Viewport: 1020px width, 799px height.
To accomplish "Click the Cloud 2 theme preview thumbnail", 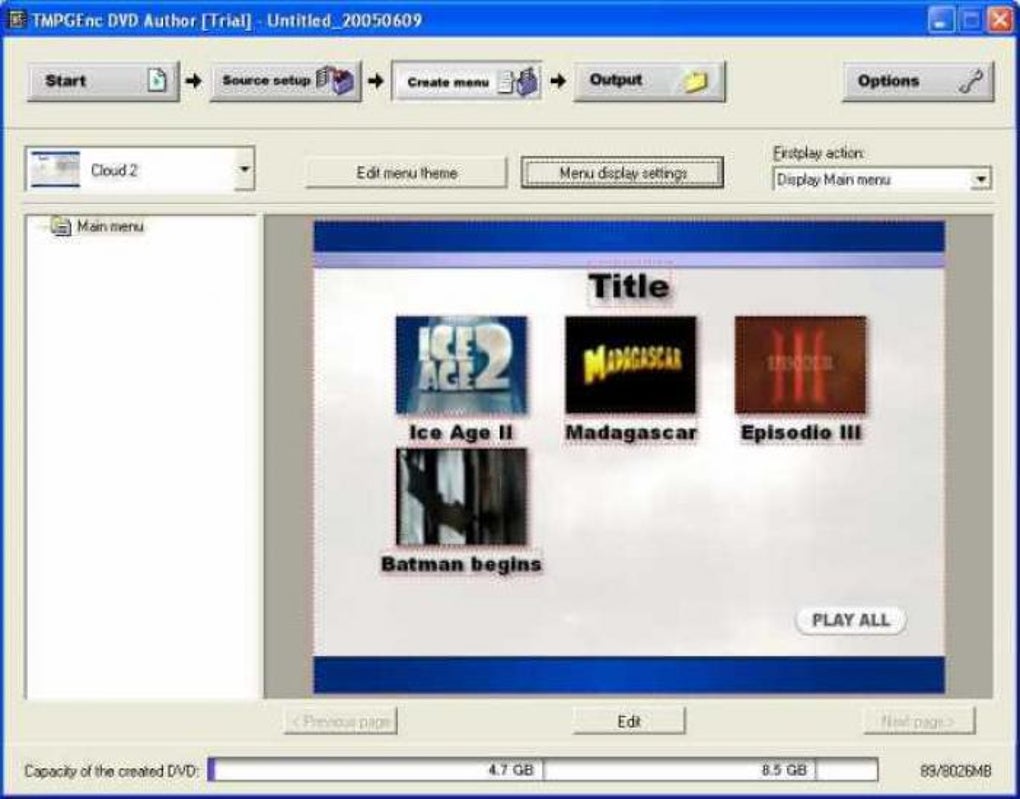I will point(55,169).
